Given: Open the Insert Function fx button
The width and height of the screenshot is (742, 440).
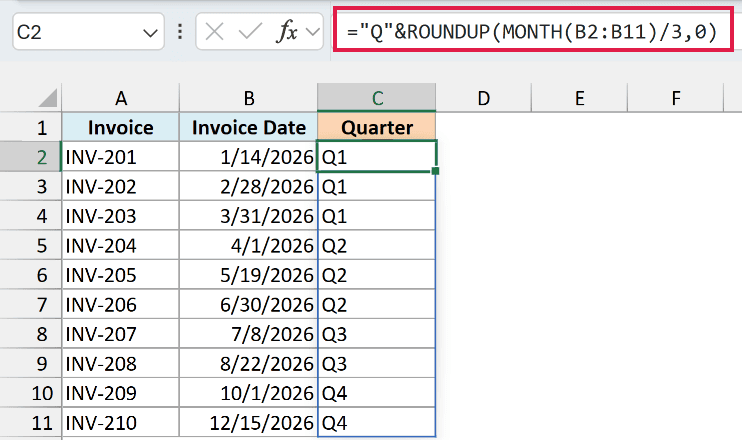Looking at the screenshot, I should click(x=287, y=32).
